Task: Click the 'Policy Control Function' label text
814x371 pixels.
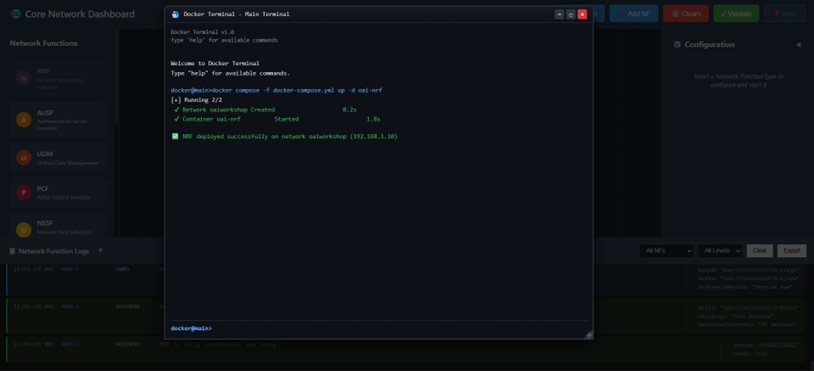Action: coord(63,198)
